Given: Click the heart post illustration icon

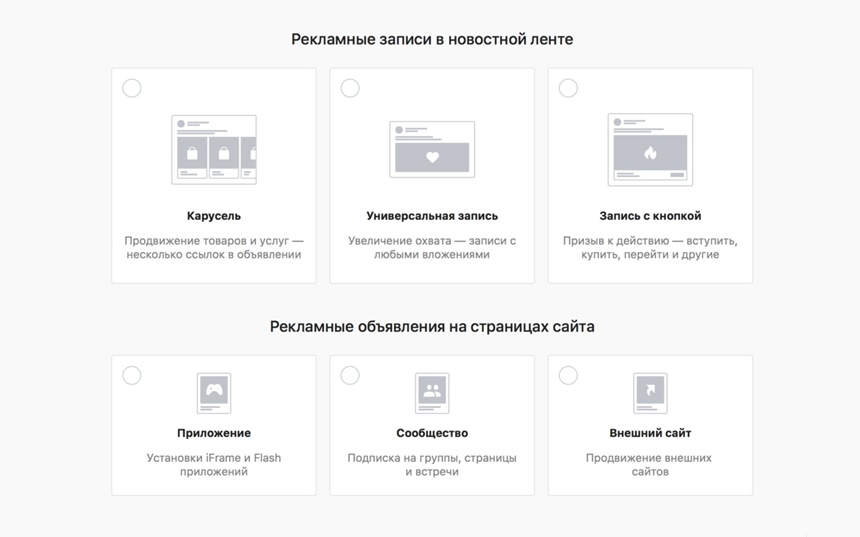Looking at the screenshot, I should (432, 150).
